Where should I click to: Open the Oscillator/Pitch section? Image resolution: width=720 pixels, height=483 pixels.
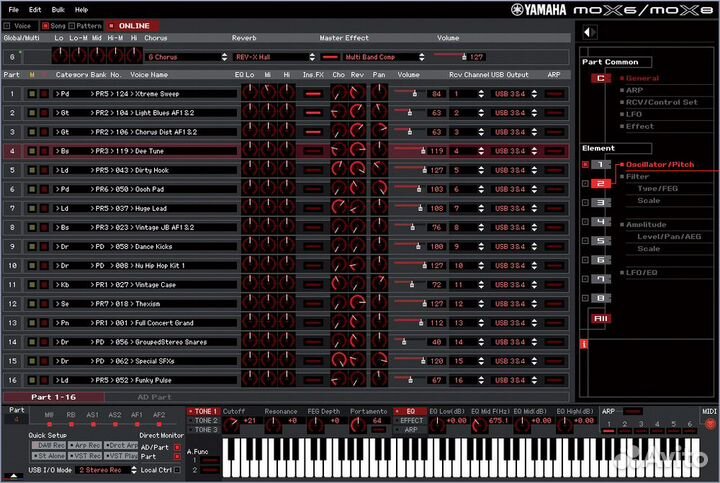[x=659, y=164]
